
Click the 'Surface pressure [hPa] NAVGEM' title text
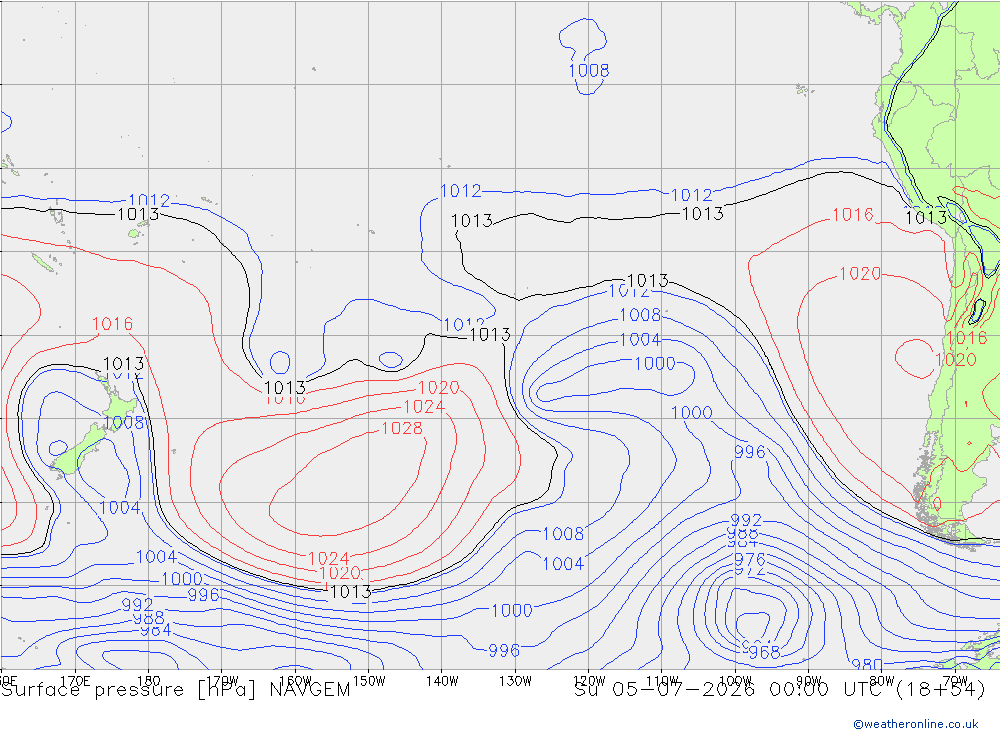175,690
